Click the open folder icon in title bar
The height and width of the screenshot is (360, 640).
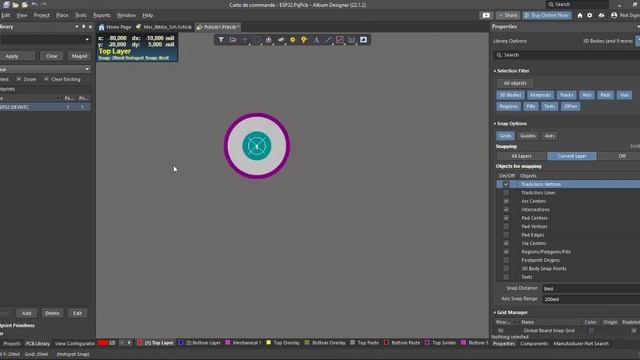click(x=16, y=5)
